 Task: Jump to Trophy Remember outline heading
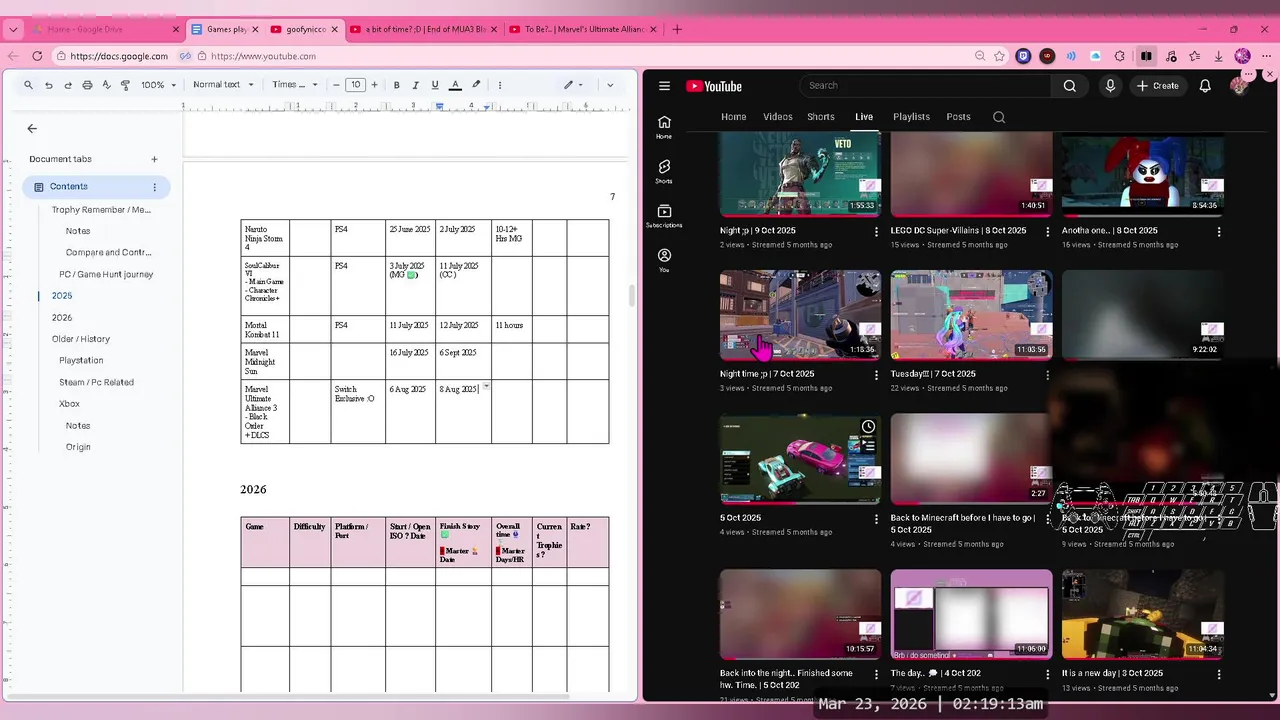[101, 210]
